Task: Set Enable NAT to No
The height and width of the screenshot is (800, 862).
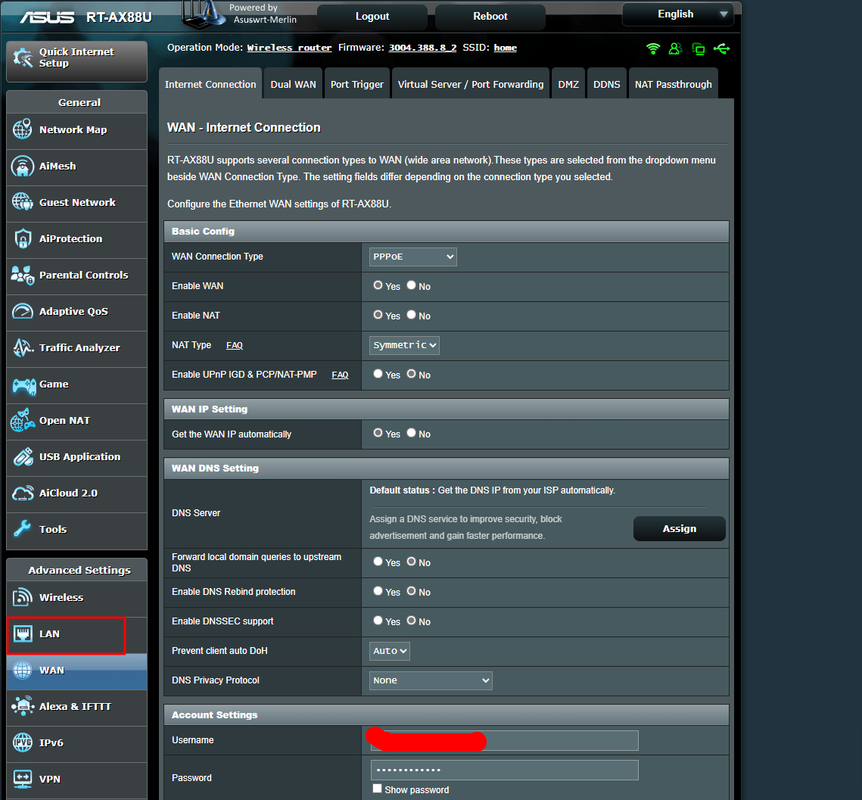Action: [x=411, y=315]
